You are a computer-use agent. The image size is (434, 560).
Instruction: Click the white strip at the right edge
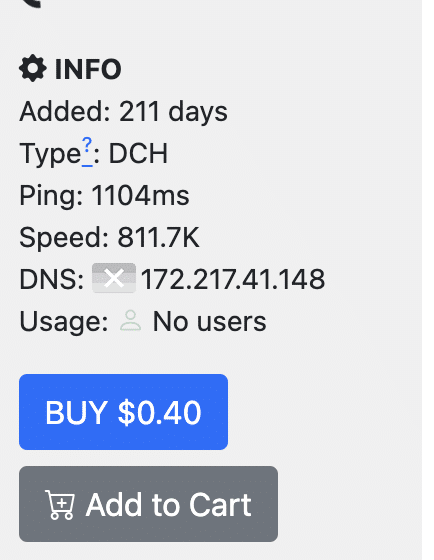click(x=428, y=280)
